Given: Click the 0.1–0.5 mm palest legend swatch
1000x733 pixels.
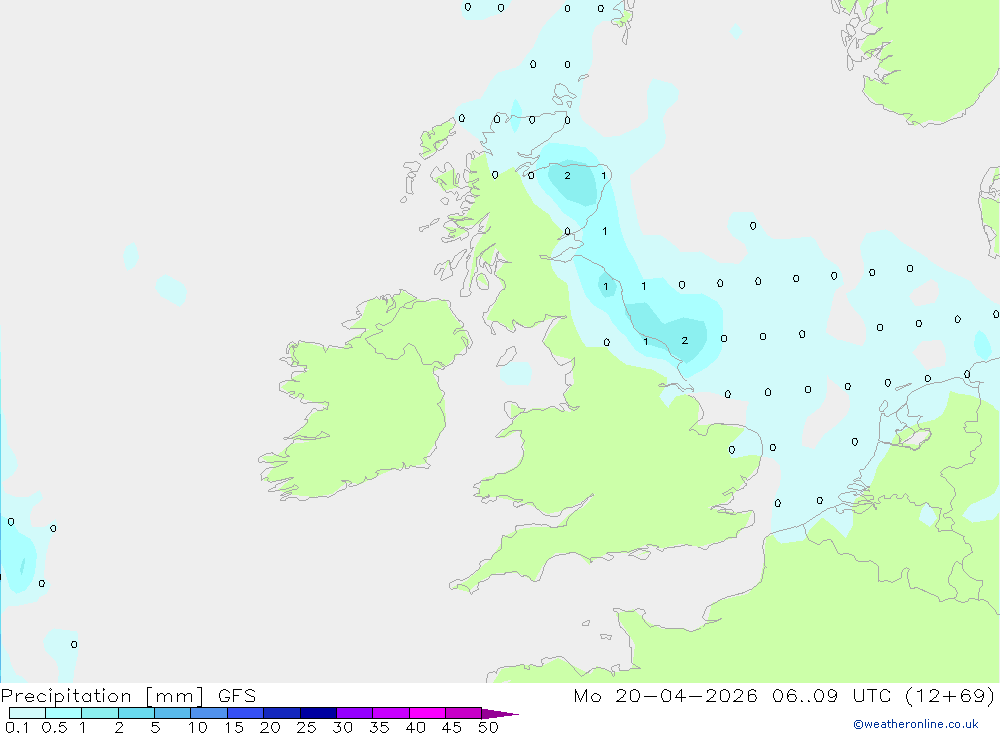Looking at the screenshot, I should 27,713.
